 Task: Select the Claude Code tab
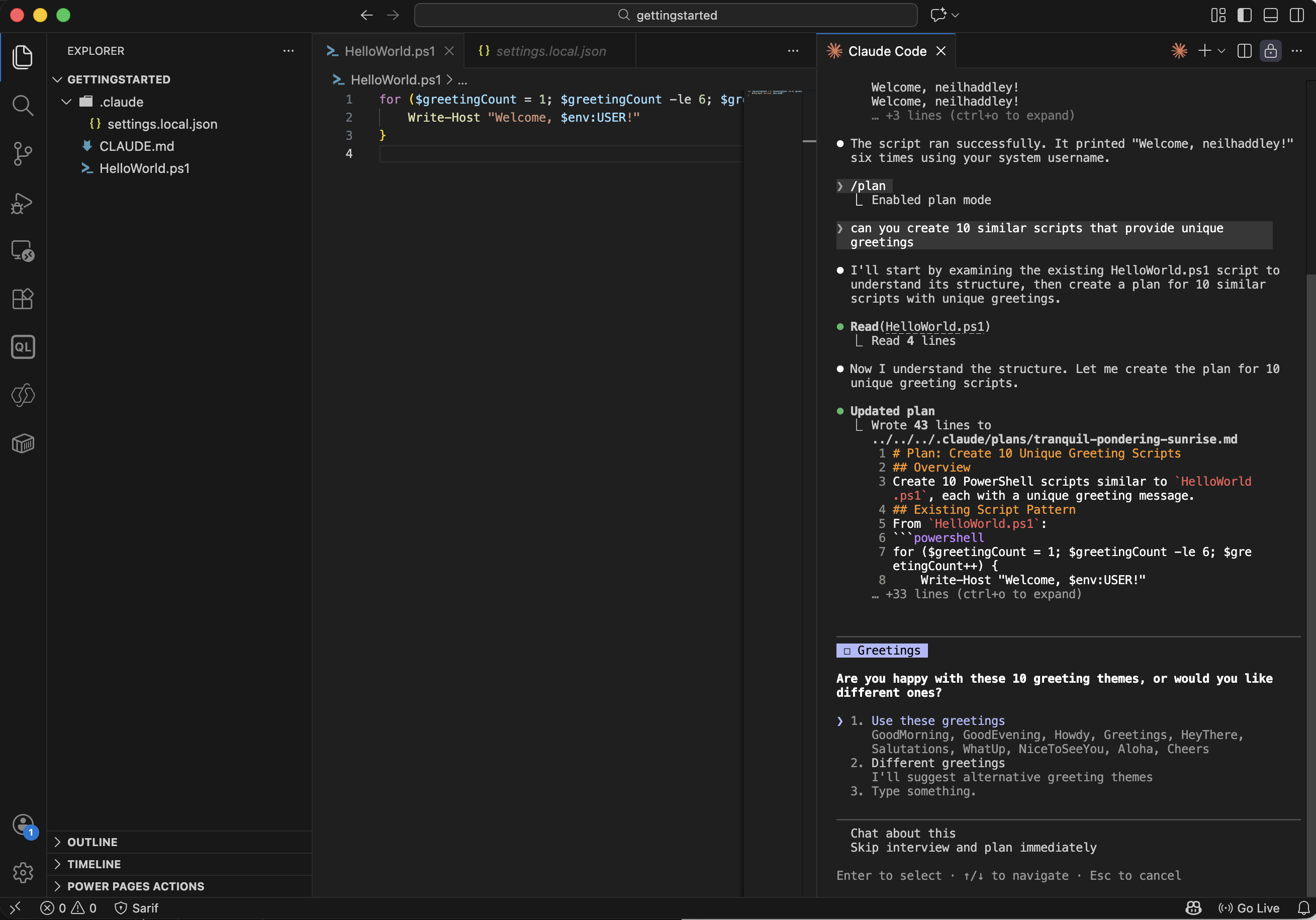[x=886, y=51]
